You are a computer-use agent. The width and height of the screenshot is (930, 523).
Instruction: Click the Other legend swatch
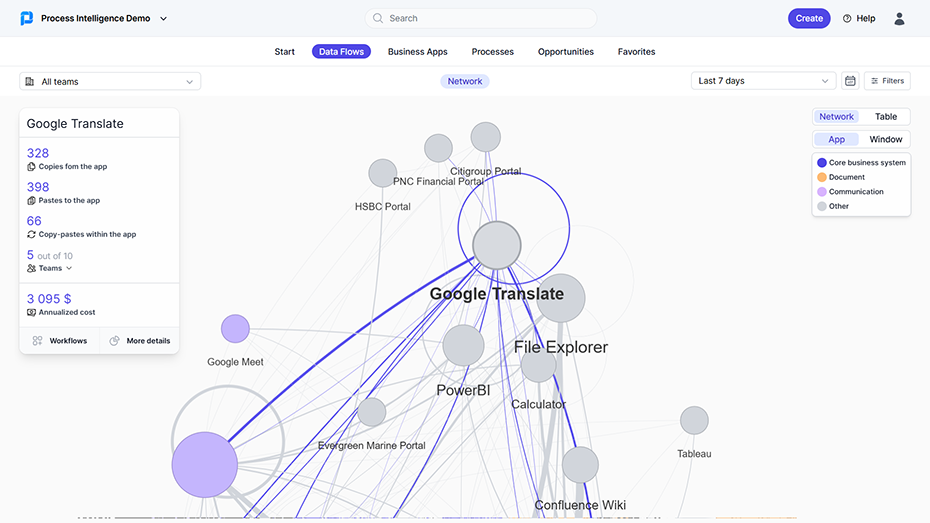click(821, 206)
